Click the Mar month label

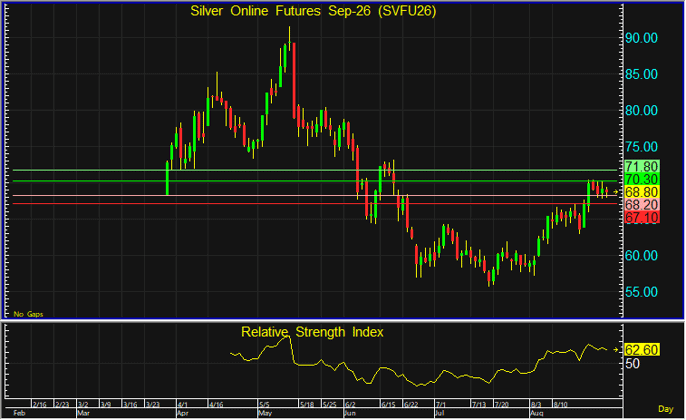(x=84, y=413)
